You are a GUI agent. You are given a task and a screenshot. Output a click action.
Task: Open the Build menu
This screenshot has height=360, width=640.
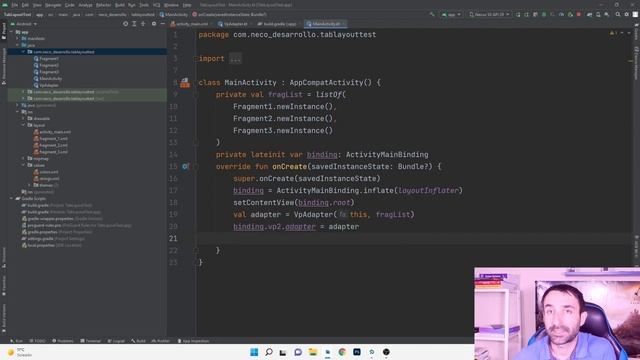120,5
